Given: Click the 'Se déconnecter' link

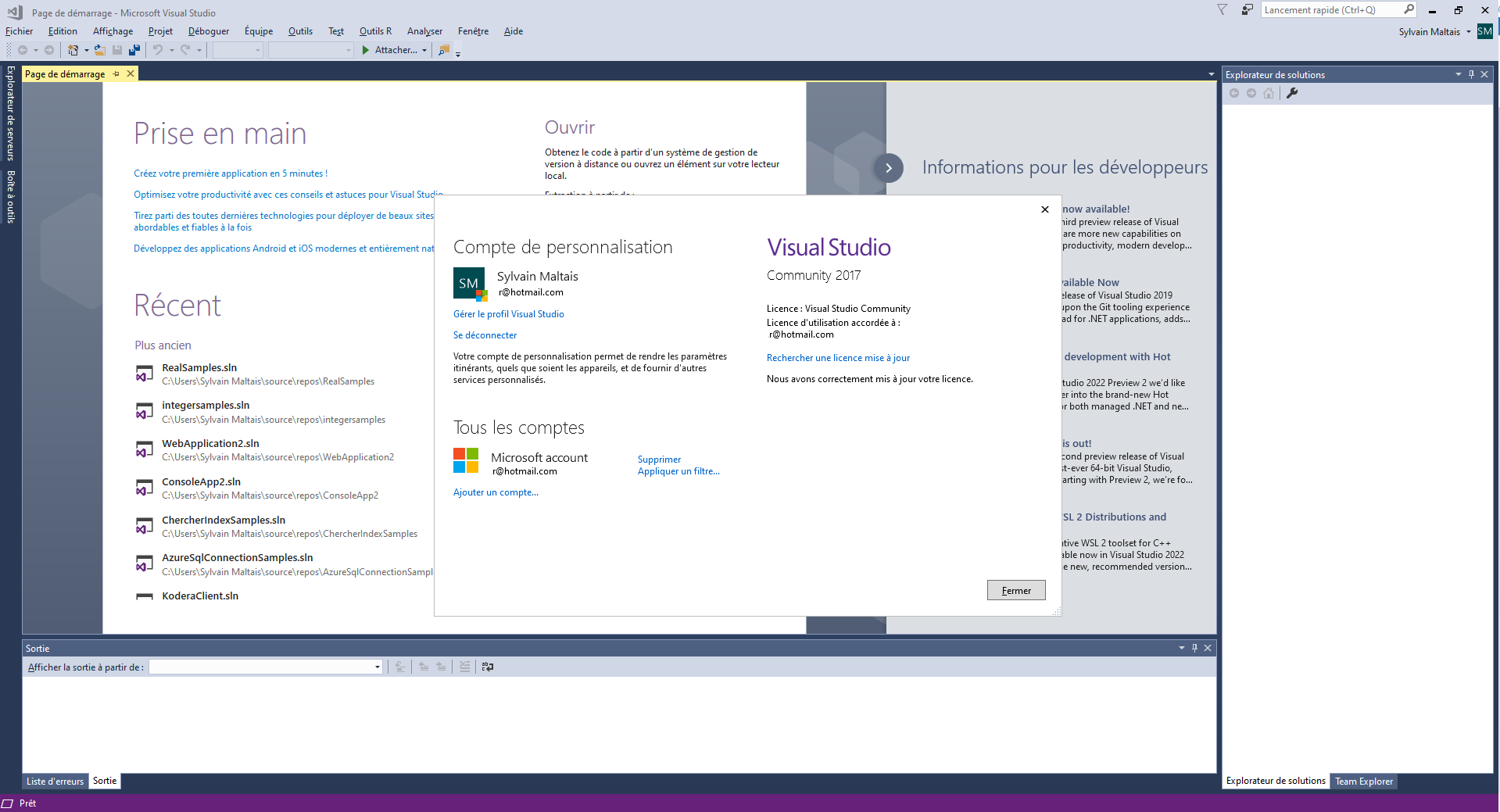Looking at the screenshot, I should coord(485,335).
